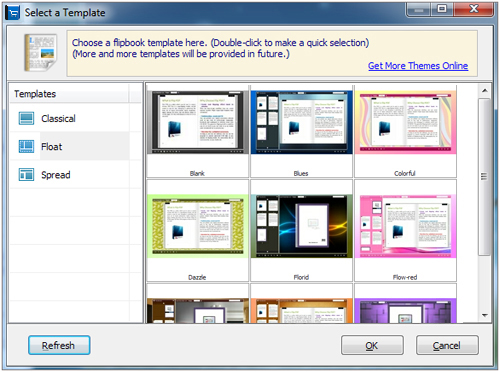
Task: Click the Dazzle template label
Action: (x=197, y=277)
